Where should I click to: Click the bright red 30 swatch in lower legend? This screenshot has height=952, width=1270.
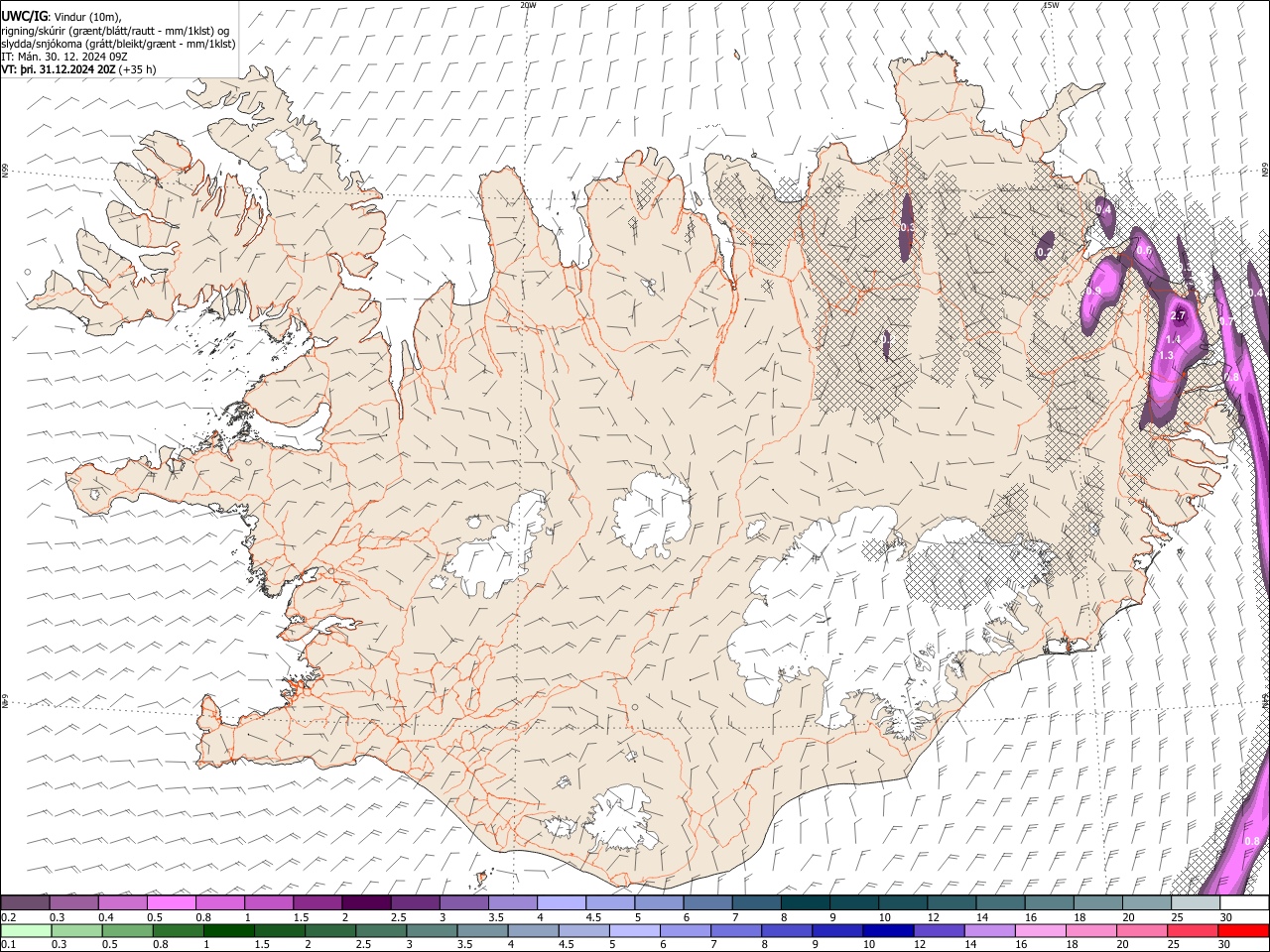(1243, 930)
